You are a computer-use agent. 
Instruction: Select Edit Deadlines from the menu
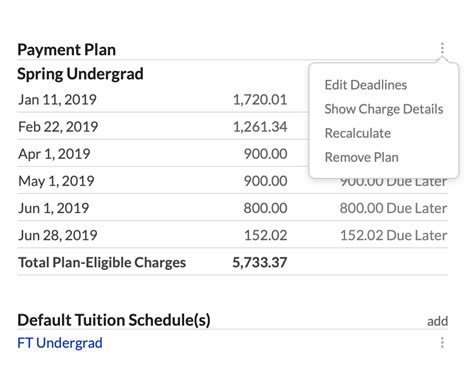[x=366, y=85]
